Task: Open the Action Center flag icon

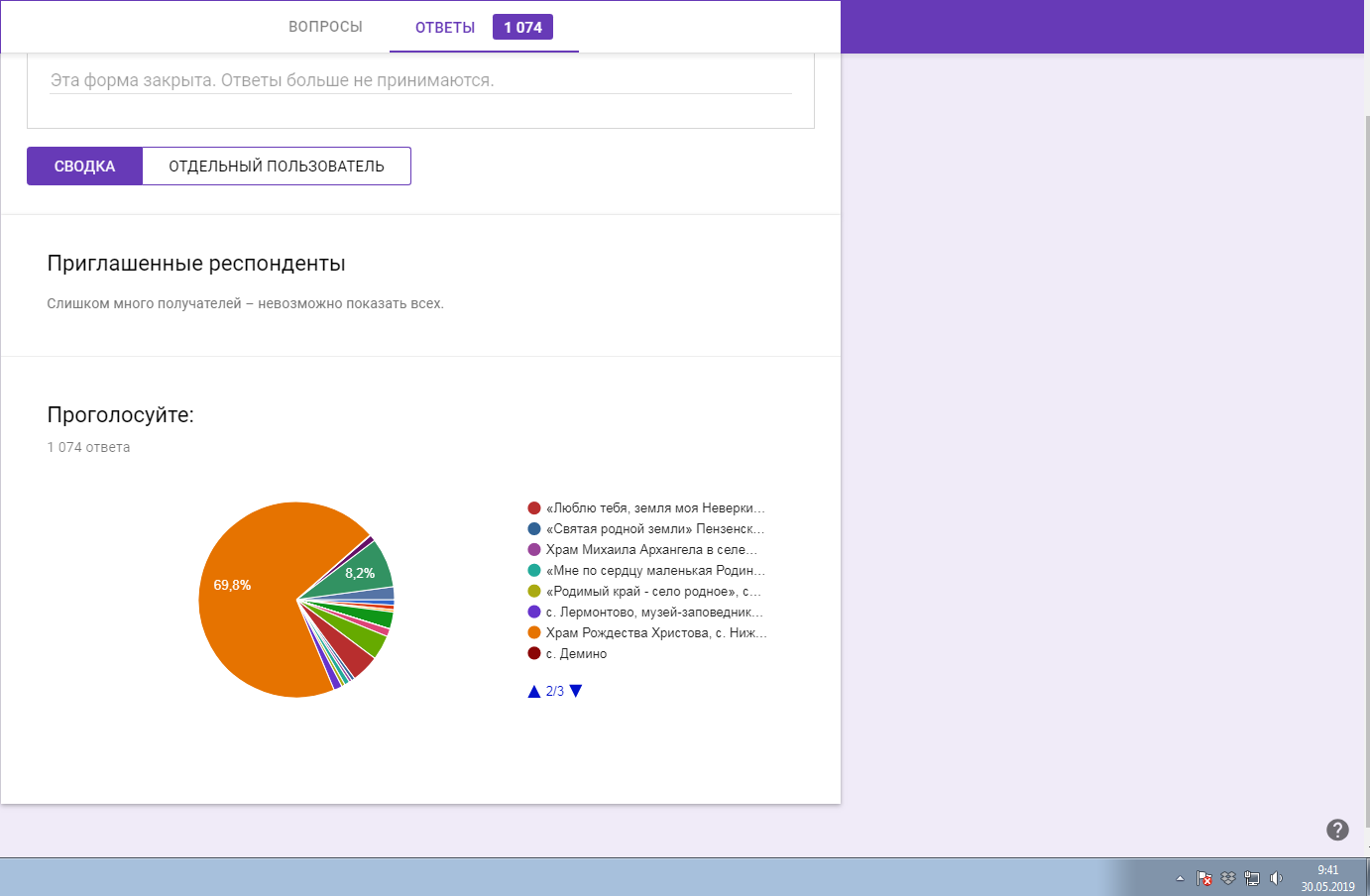Action: (x=1203, y=878)
